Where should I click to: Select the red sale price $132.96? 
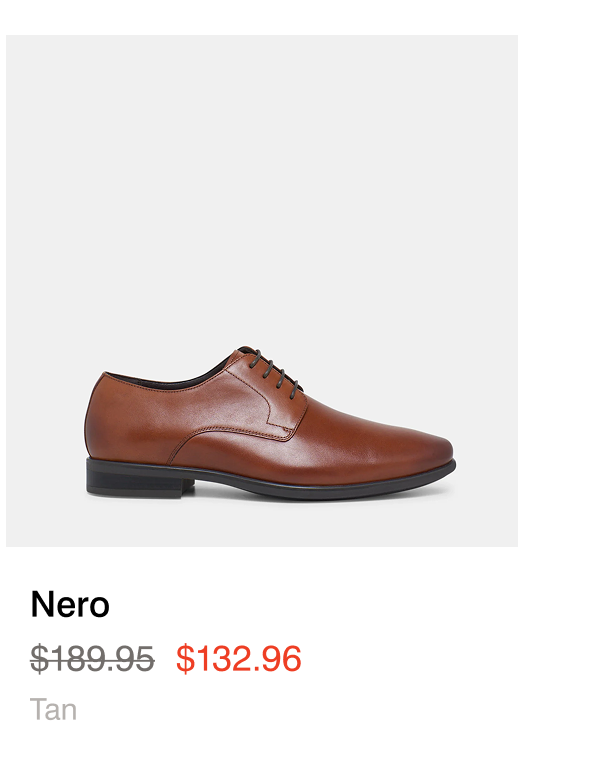pos(239,659)
